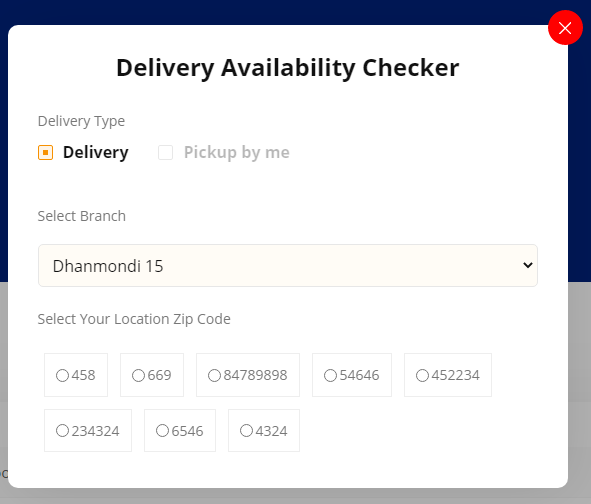Close the Delivery Availability Checker dialog

(565, 28)
